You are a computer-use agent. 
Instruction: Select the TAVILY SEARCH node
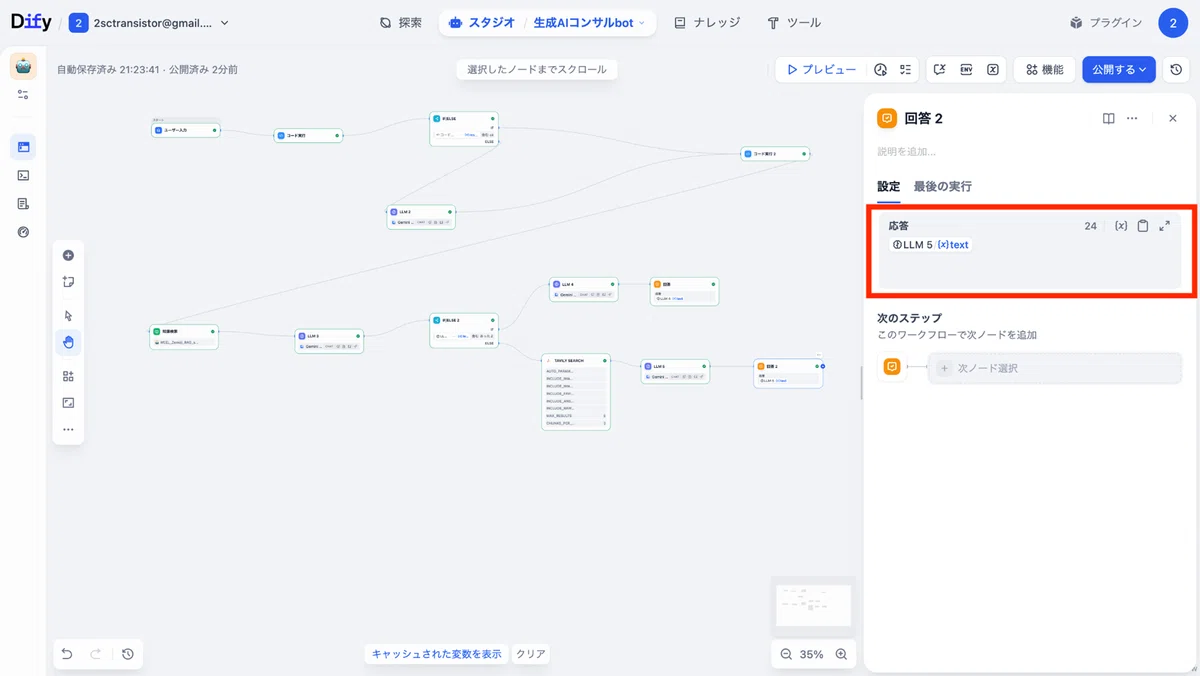576,392
